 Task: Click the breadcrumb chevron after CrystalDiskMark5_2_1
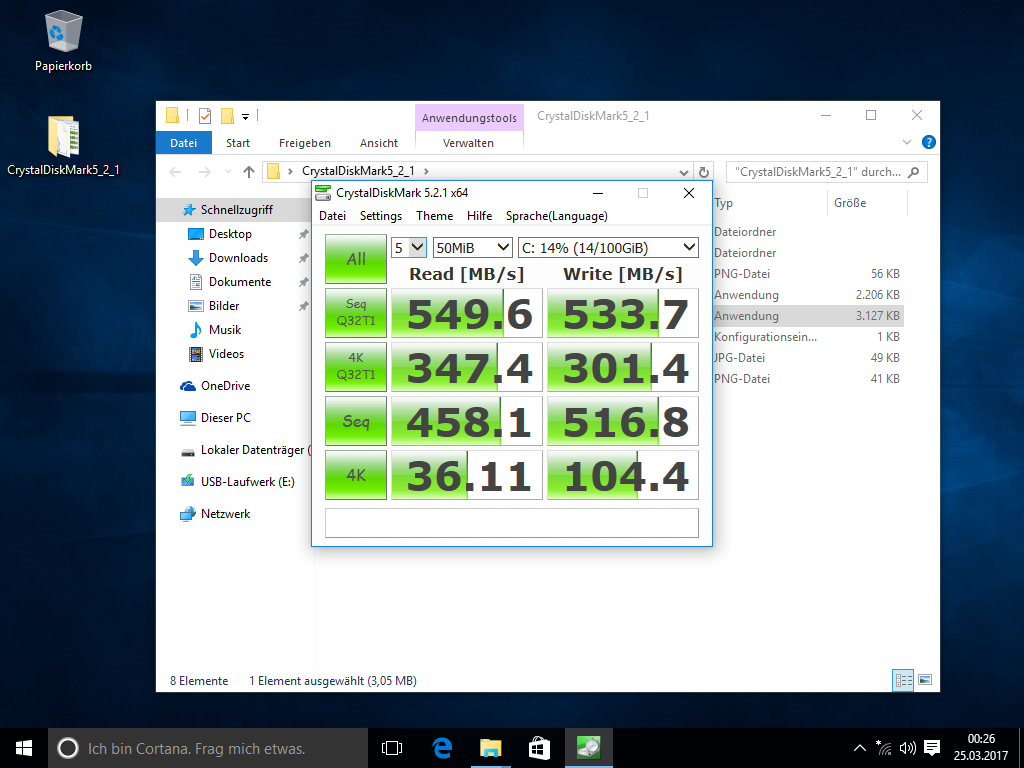coord(426,172)
